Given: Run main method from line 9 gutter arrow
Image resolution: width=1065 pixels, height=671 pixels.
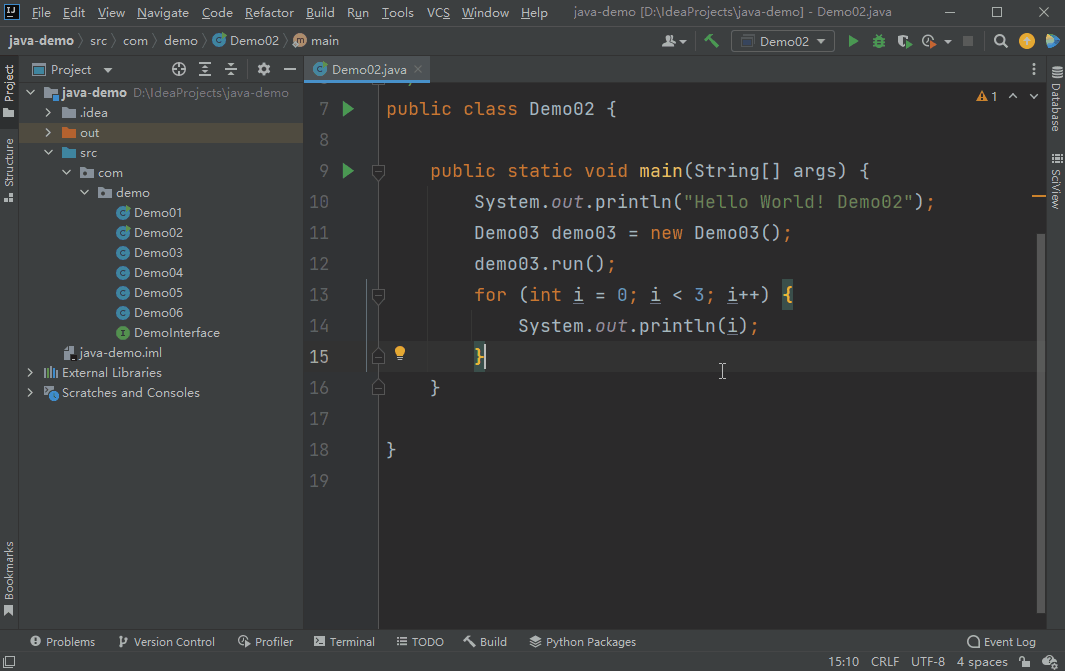Looking at the screenshot, I should 347,170.
